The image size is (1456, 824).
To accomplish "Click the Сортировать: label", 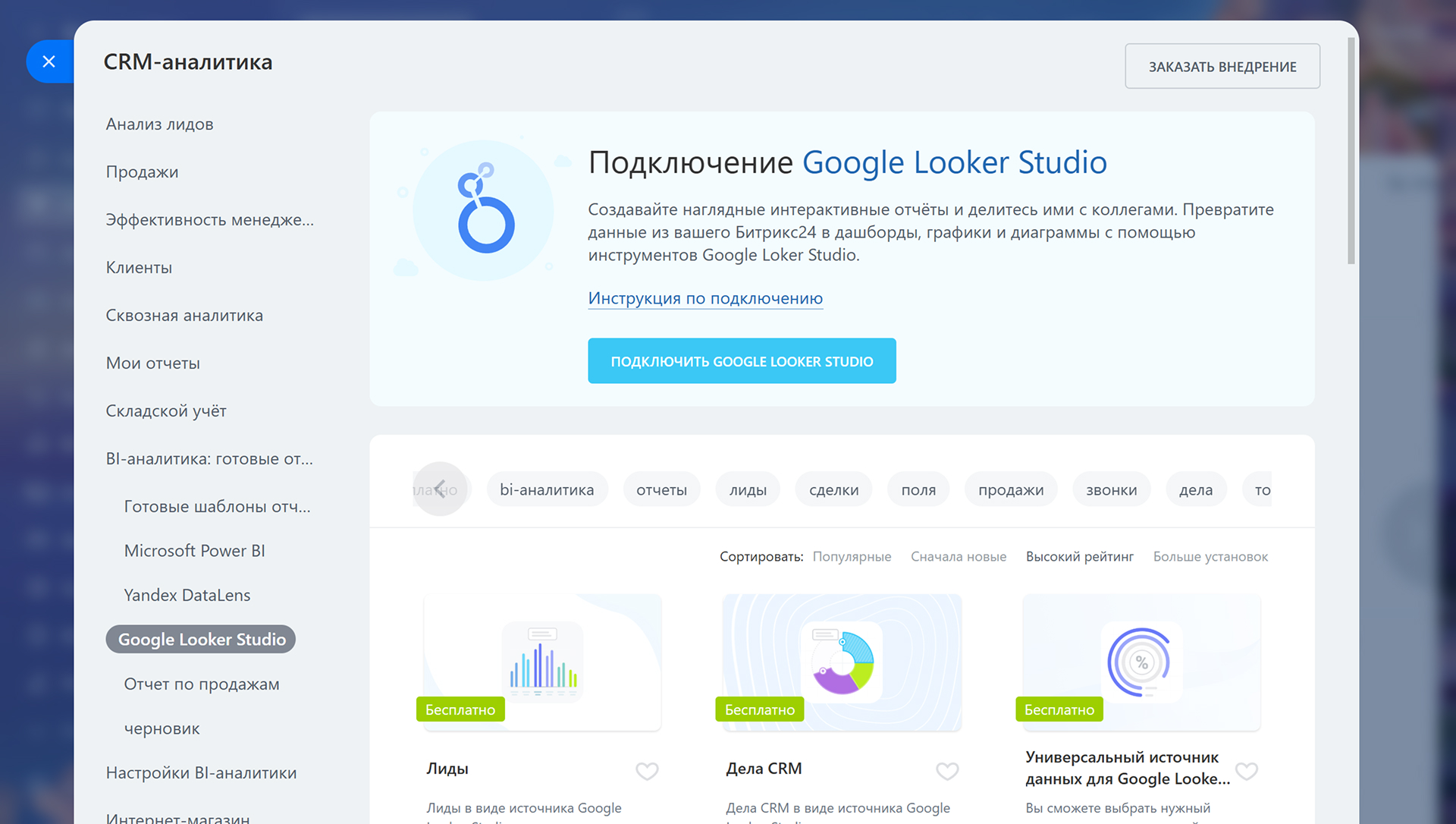I will coord(761,557).
